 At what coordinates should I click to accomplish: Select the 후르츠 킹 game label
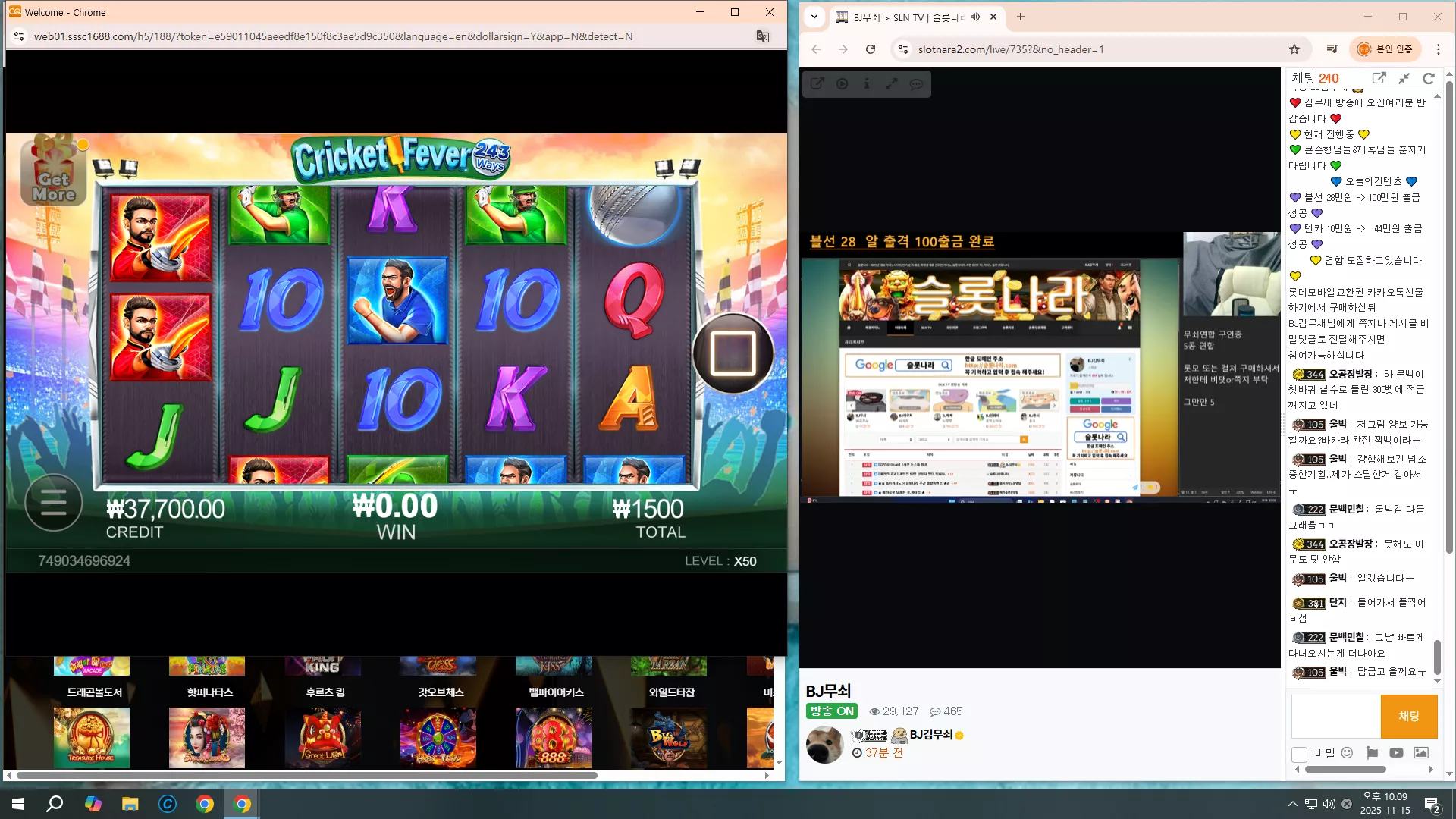coord(325,692)
